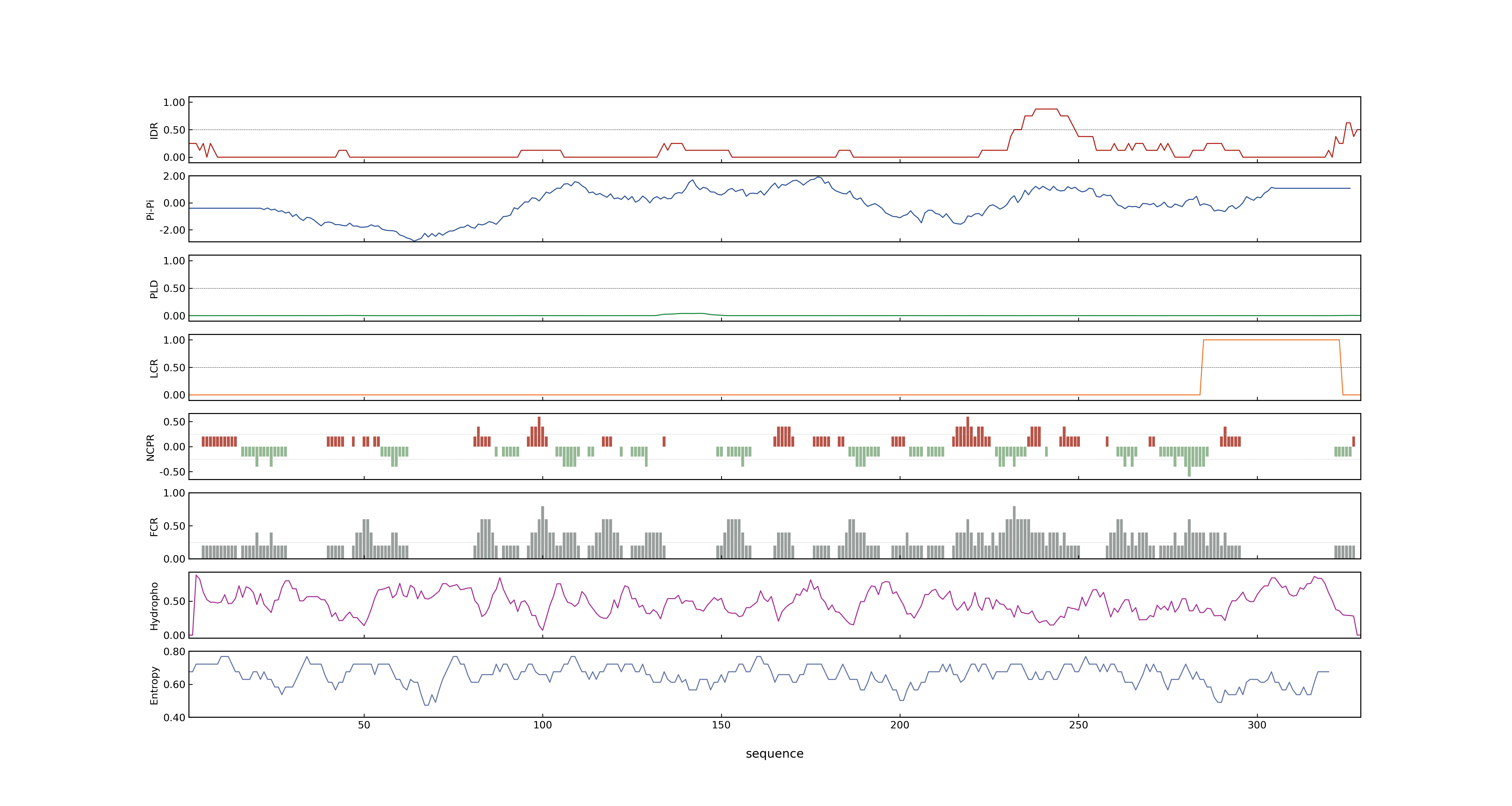Click the Hydropho y-axis label

click(154, 606)
